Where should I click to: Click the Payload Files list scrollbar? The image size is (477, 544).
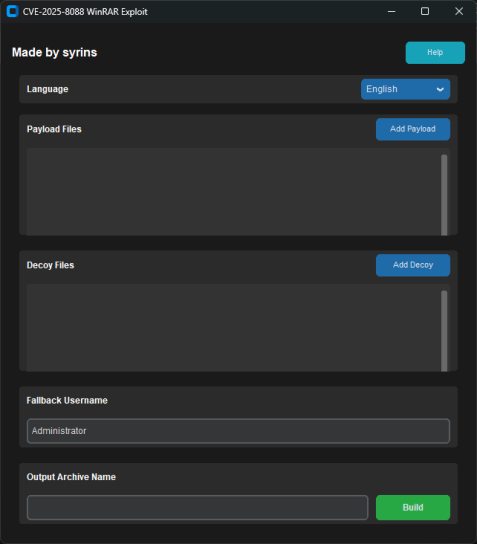click(x=444, y=195)
